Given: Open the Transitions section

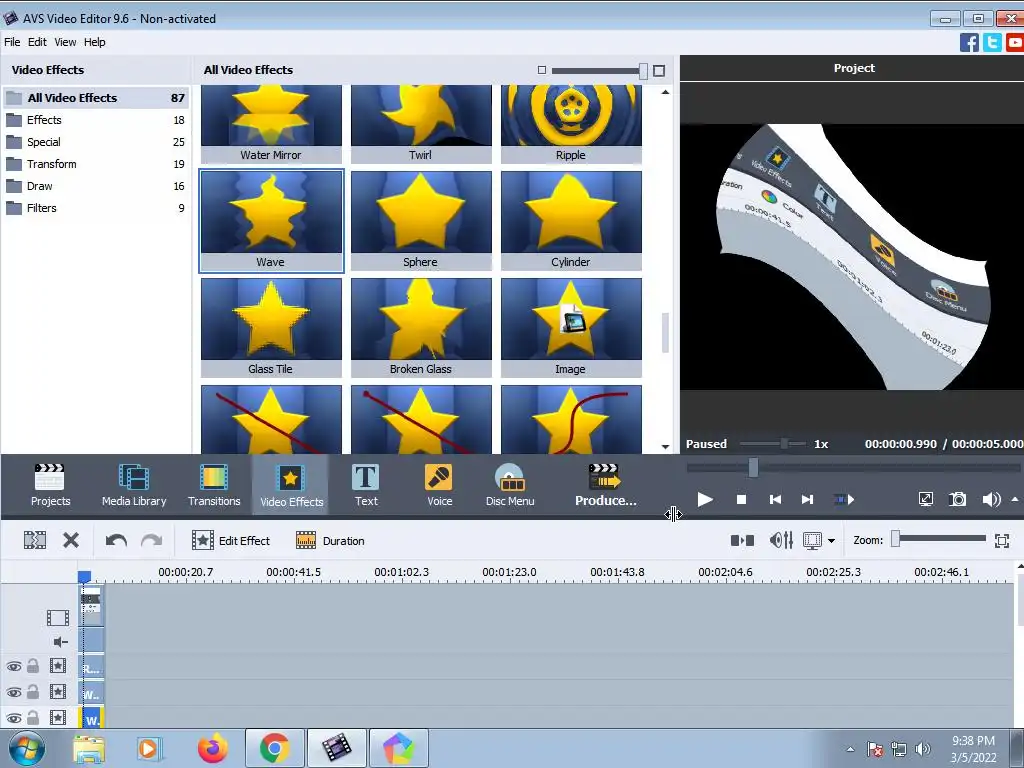Looking at the screenshot, I should click(214, 485).
